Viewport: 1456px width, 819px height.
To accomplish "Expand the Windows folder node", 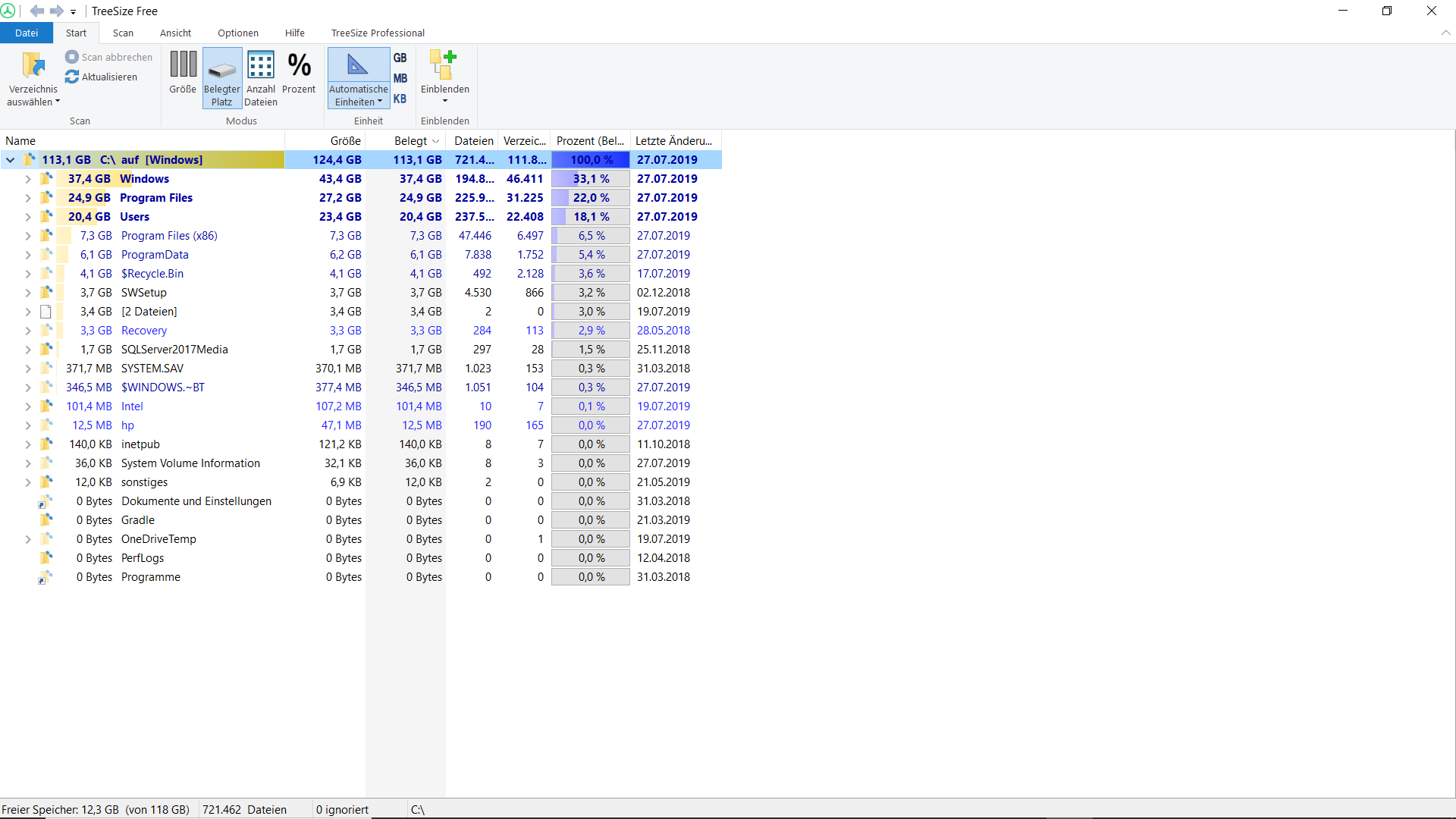I will 28,179.
